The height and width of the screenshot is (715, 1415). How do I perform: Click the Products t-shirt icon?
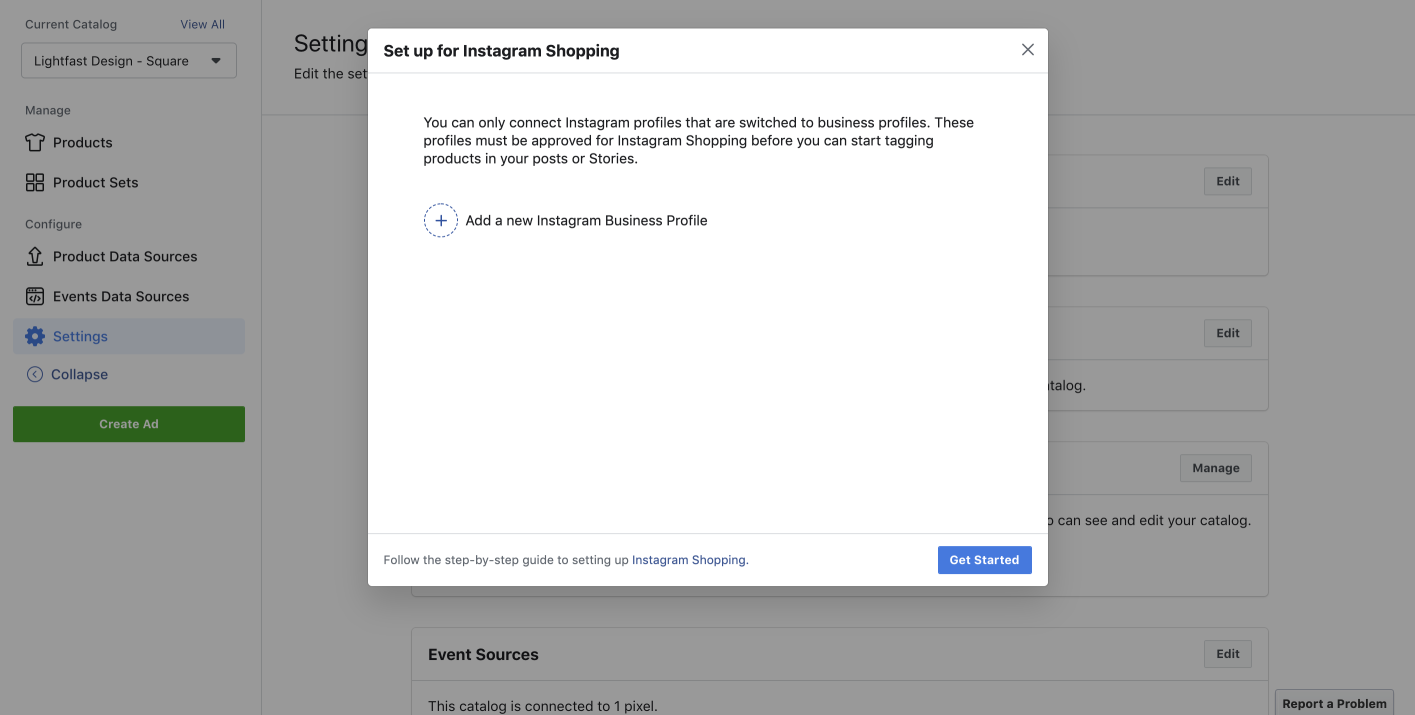[35, 142]
